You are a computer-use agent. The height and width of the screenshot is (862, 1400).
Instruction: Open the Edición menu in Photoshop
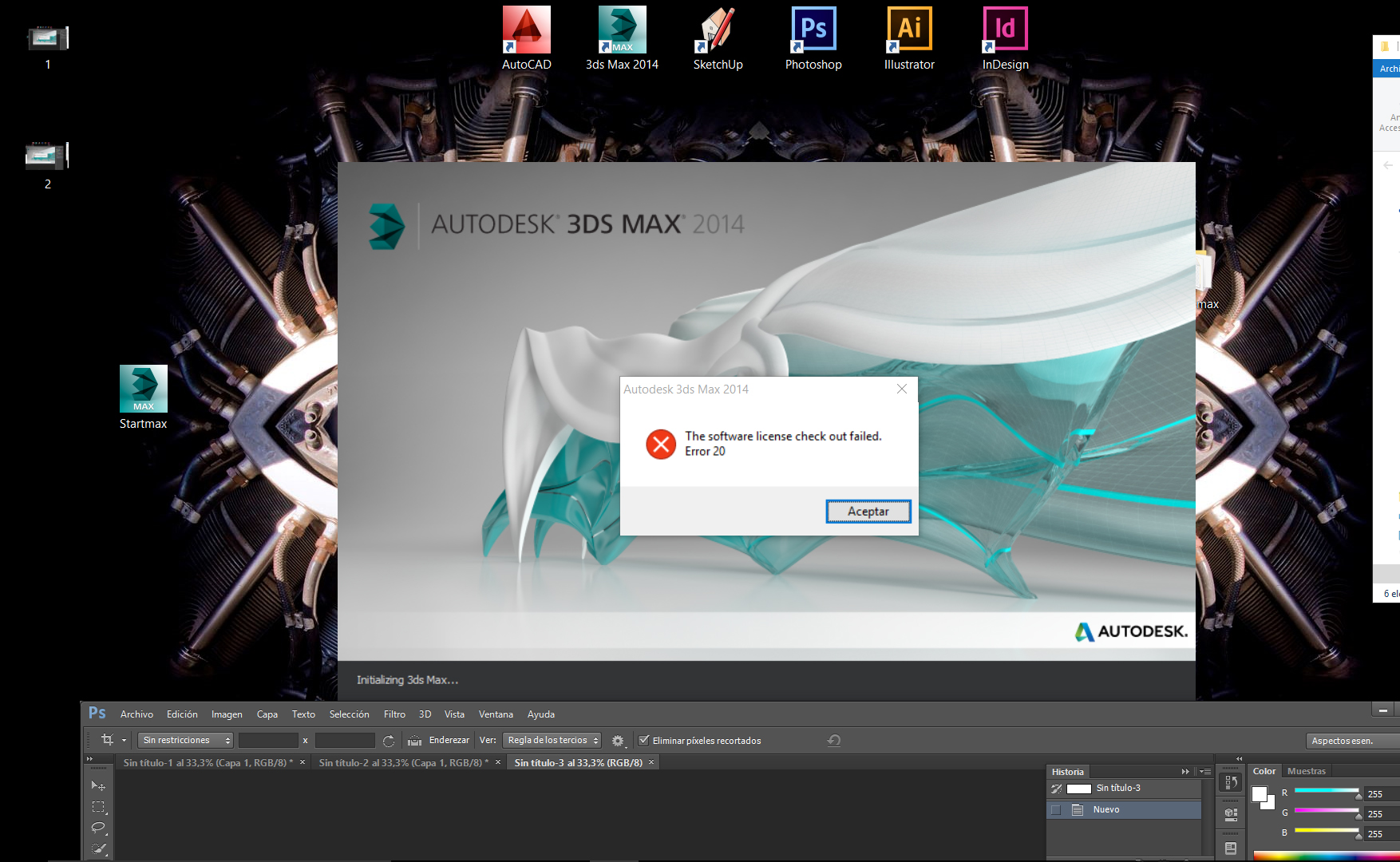(x=182, y=714)
